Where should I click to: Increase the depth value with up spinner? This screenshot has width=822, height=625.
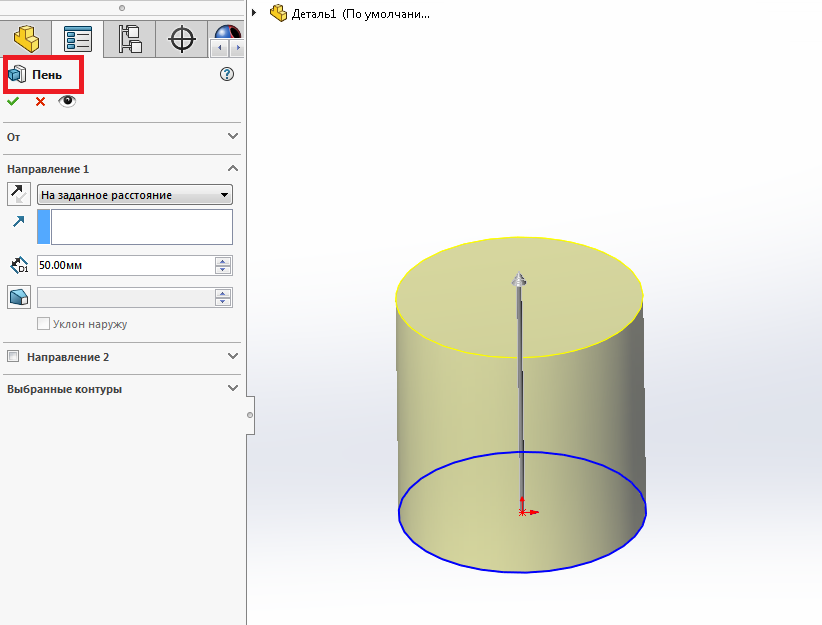[x=223, y=261]
